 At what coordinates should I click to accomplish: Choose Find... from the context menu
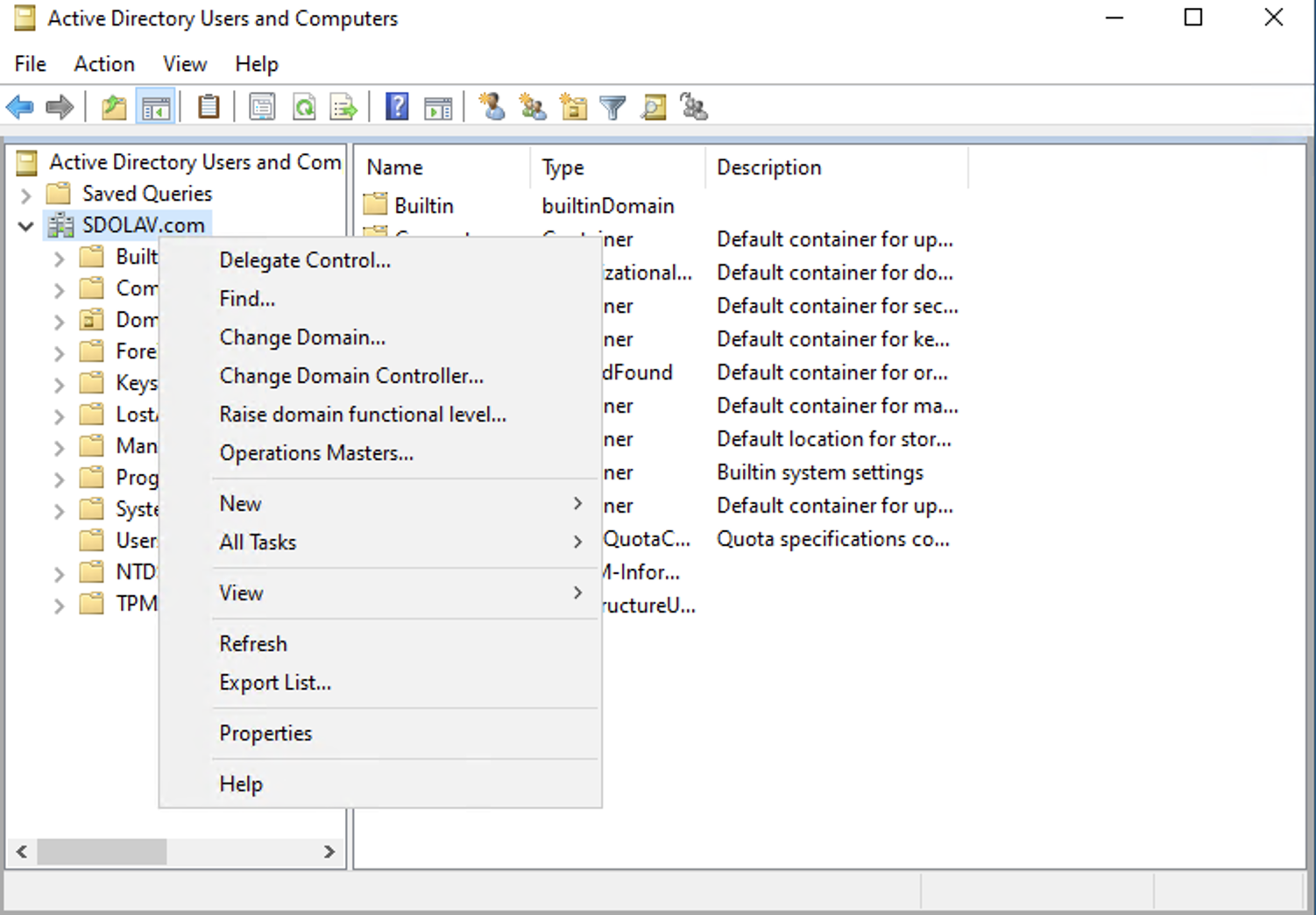click(x=380, y=299)
